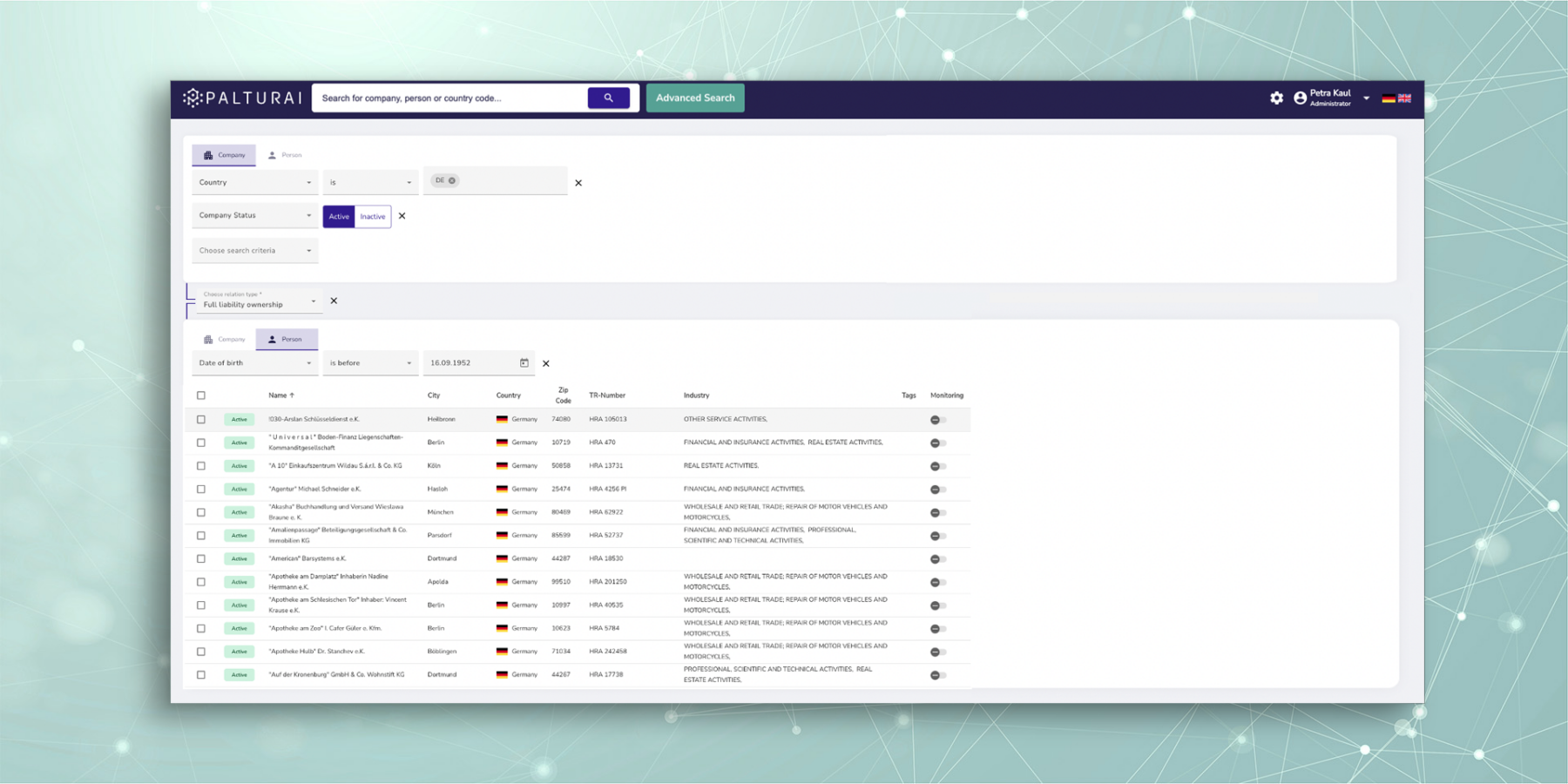Remove the Company Status filter row
Viewport: 1568px width, 784px height.
(x=402, y=216)
